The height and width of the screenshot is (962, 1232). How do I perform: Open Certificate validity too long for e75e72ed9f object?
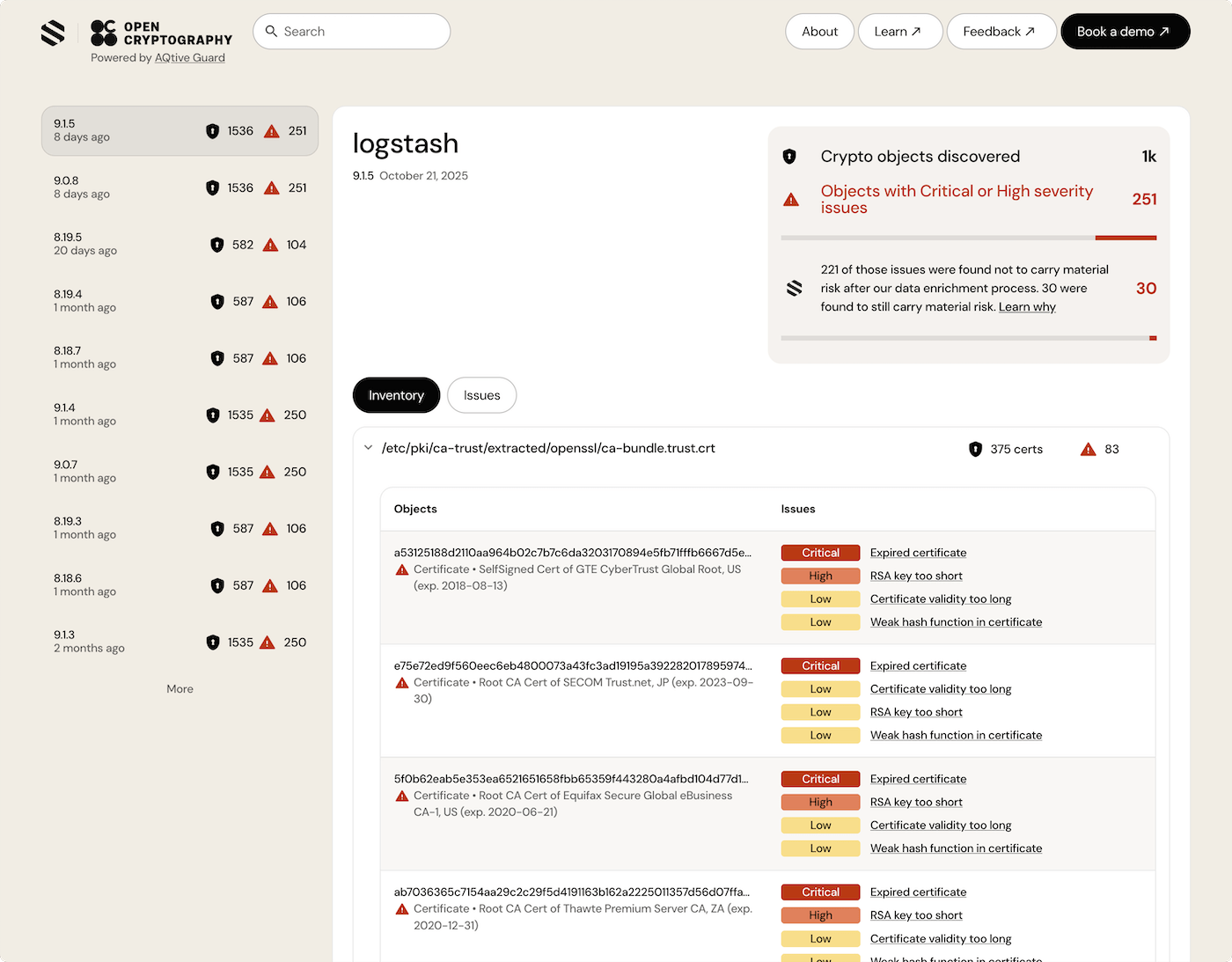click(x=941, y=689)
